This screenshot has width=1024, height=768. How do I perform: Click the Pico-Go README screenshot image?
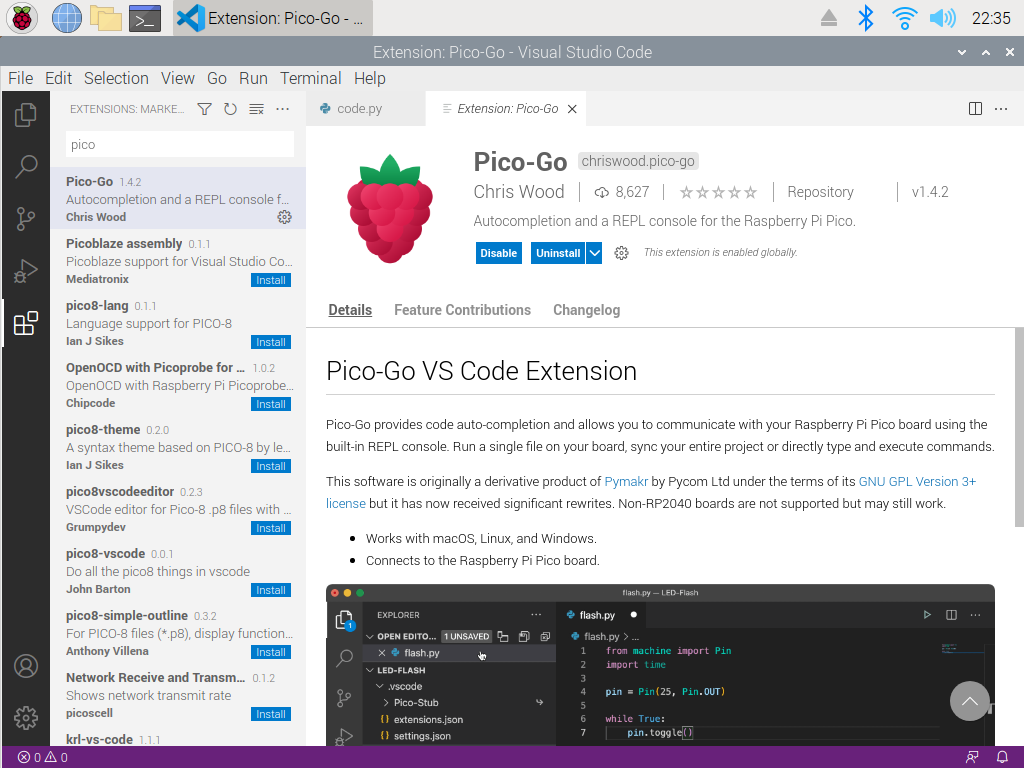click(x=660, y=665)
